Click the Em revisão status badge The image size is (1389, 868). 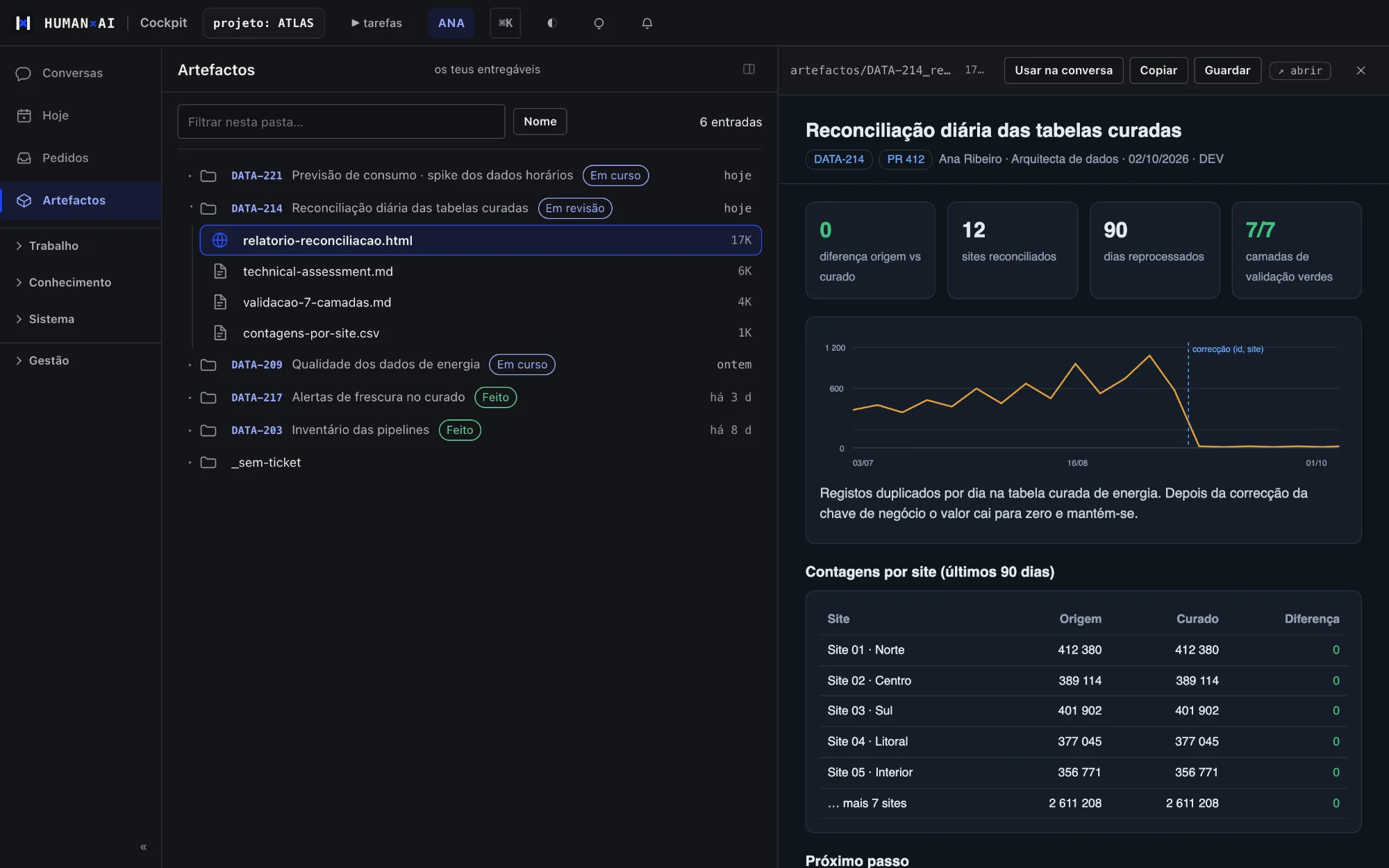pos(575,208)
